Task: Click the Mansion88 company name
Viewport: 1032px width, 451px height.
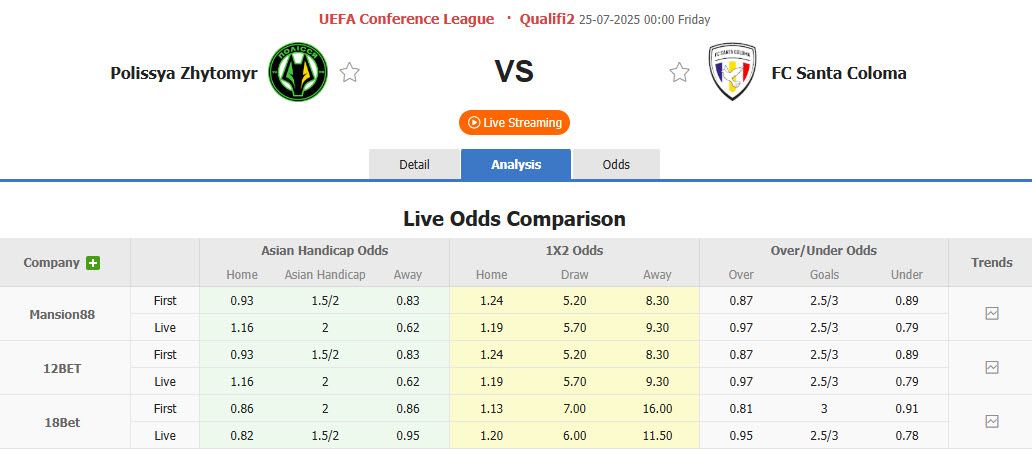Action: [64, 314]
